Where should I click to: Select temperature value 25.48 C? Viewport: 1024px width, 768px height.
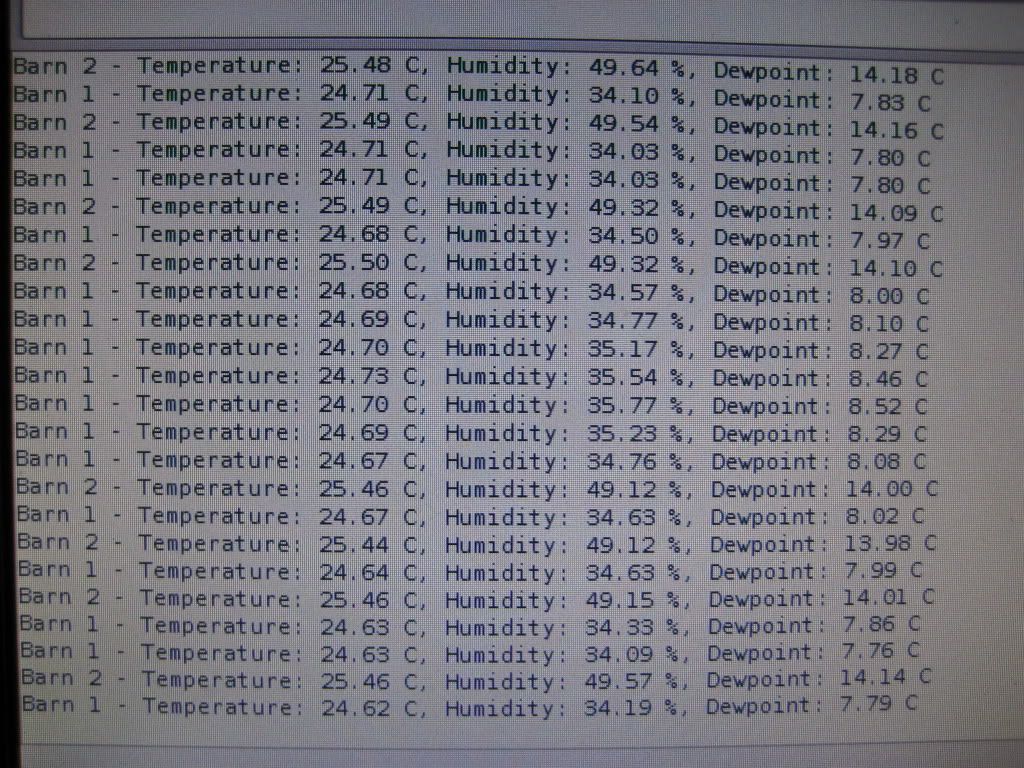pos(369,65)
